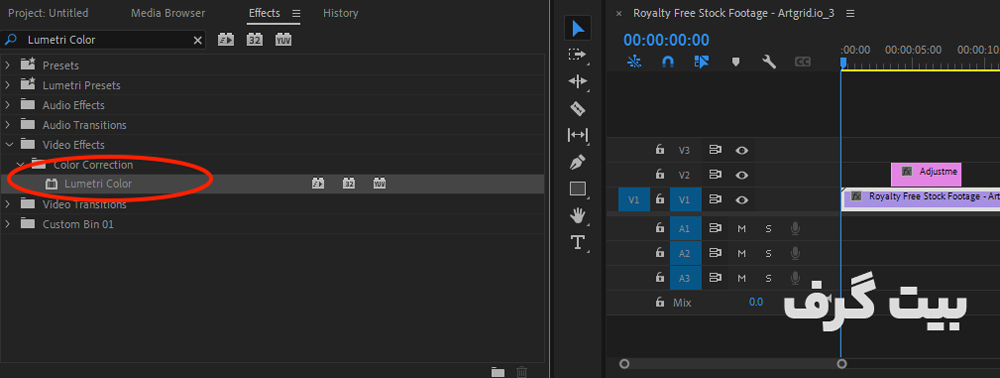
Task: Toggle sync lock for V2 track
Action: coord(715,175)
